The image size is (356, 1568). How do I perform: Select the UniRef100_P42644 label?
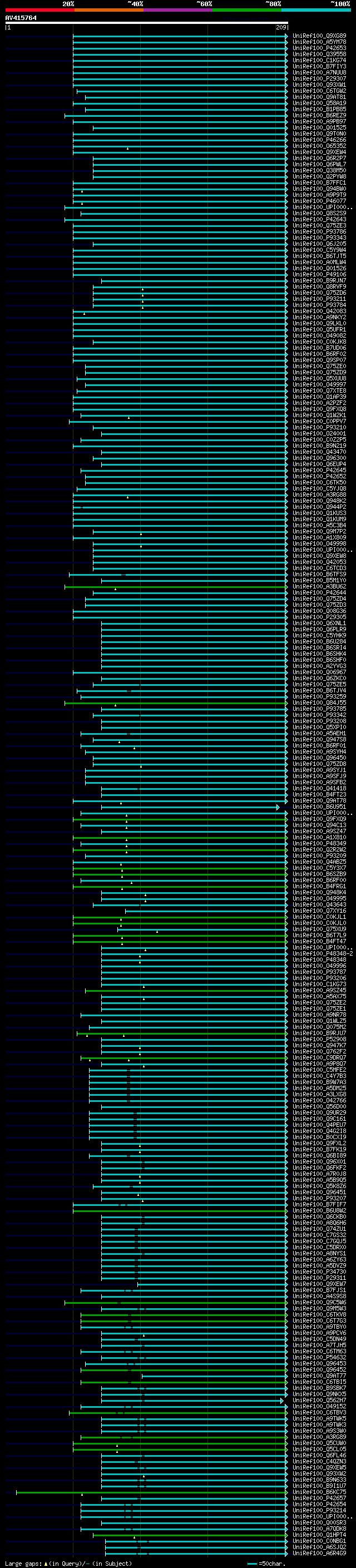pyautogui.click(x=319, y=592)
